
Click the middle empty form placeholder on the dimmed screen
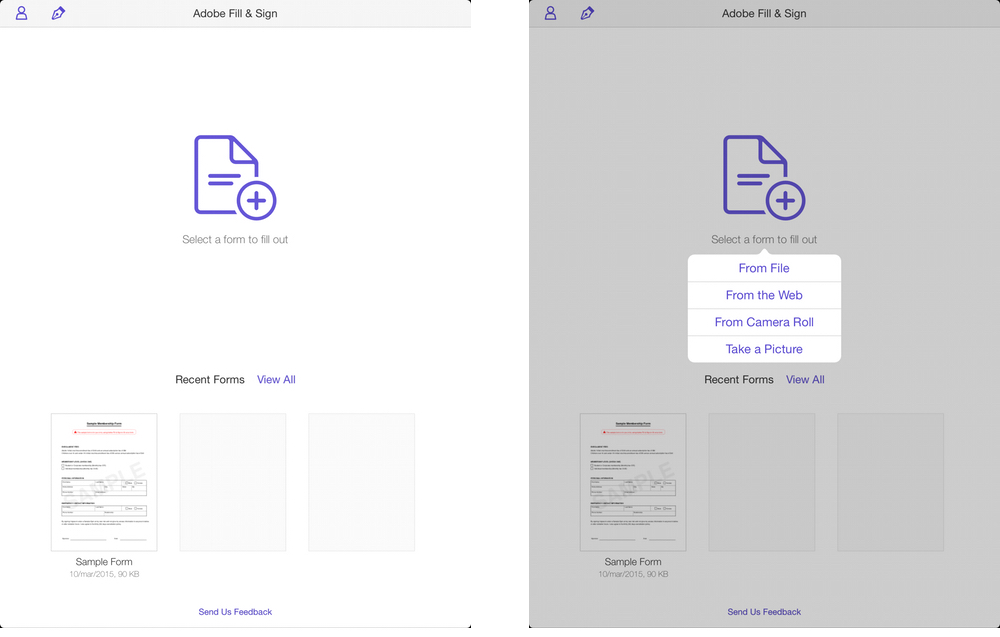(761, 482)
